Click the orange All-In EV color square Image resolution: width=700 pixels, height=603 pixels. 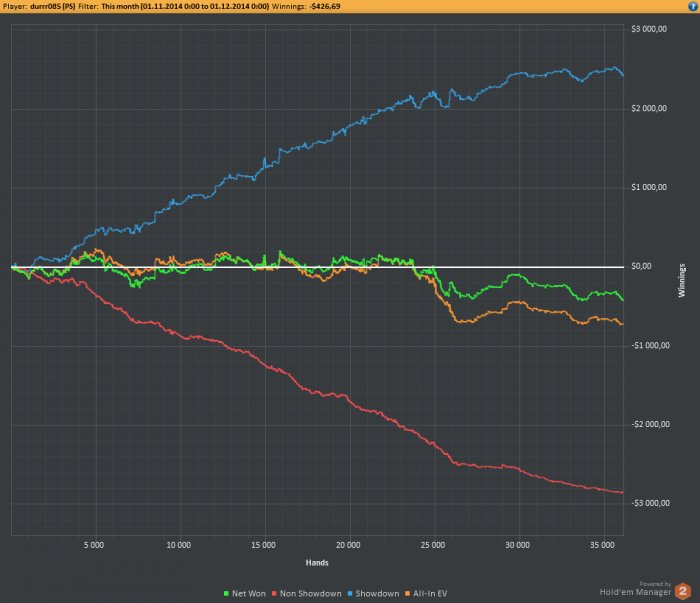pyautogui.click(x=407, y=594)
